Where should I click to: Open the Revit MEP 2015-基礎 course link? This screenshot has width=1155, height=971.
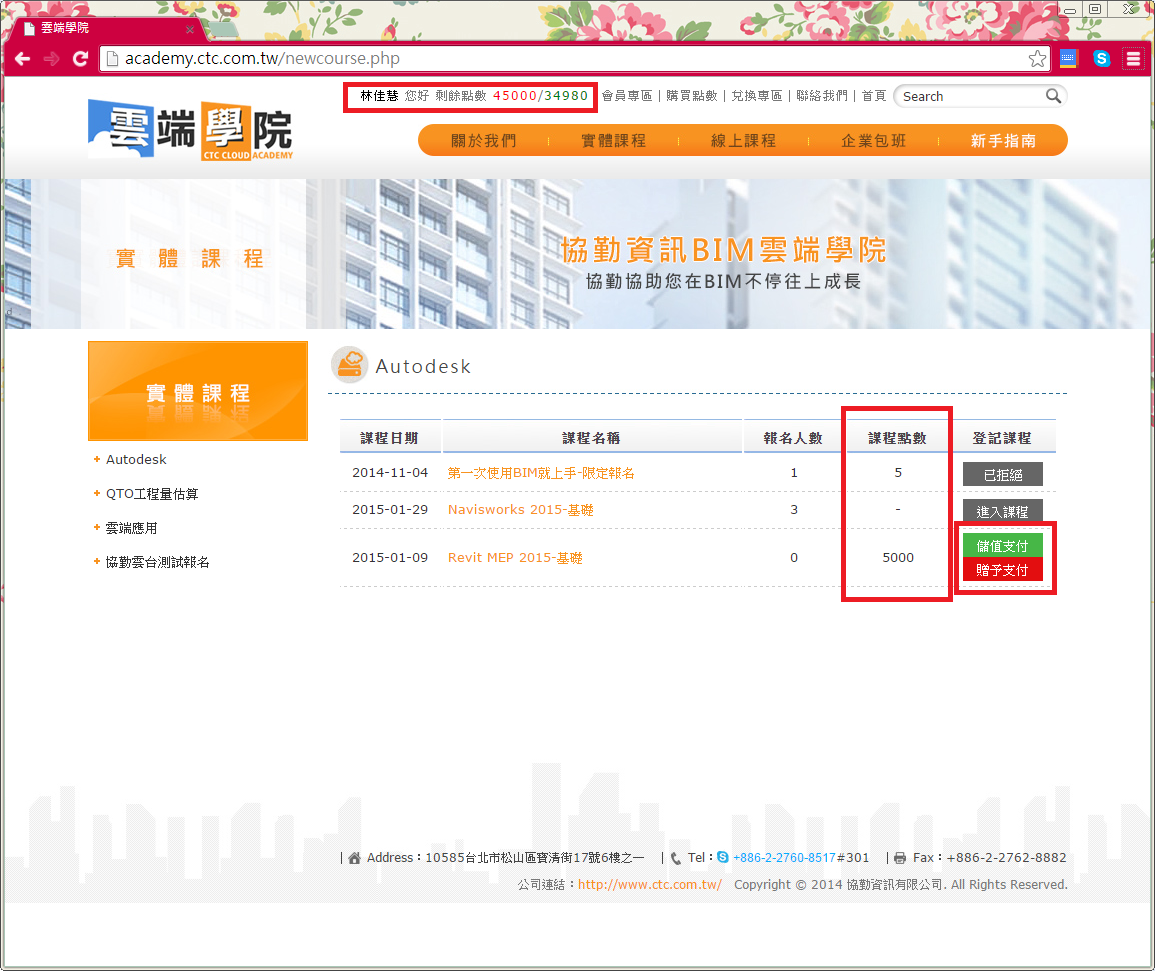point(515,558)
